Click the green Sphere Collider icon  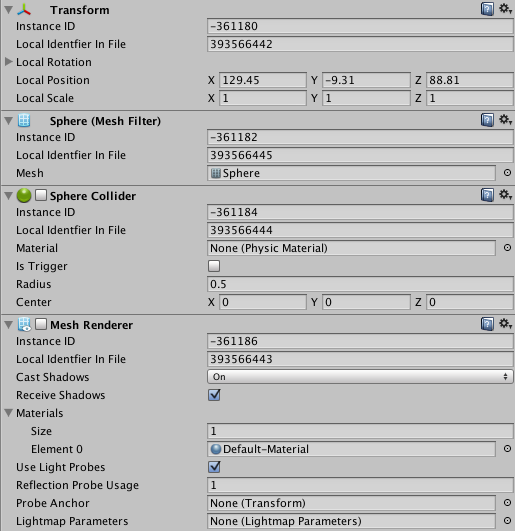(x=24, y=196)
